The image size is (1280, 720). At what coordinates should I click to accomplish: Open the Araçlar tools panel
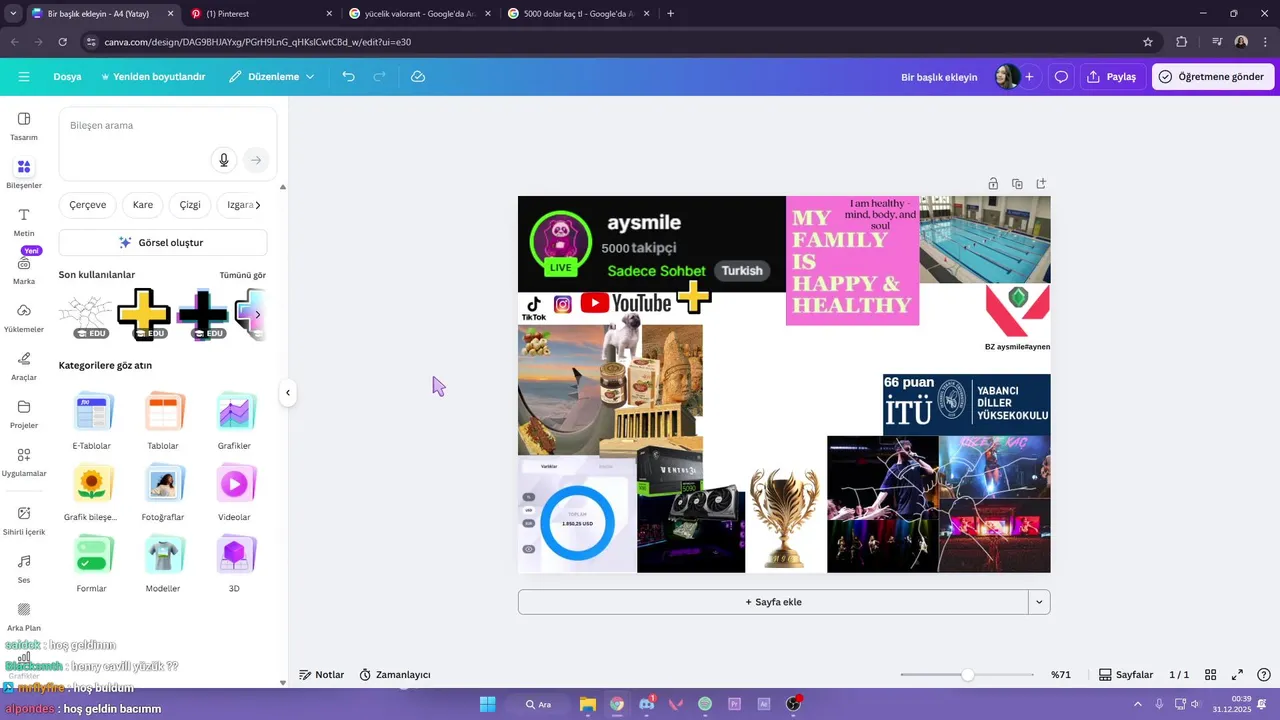(24, 366)
